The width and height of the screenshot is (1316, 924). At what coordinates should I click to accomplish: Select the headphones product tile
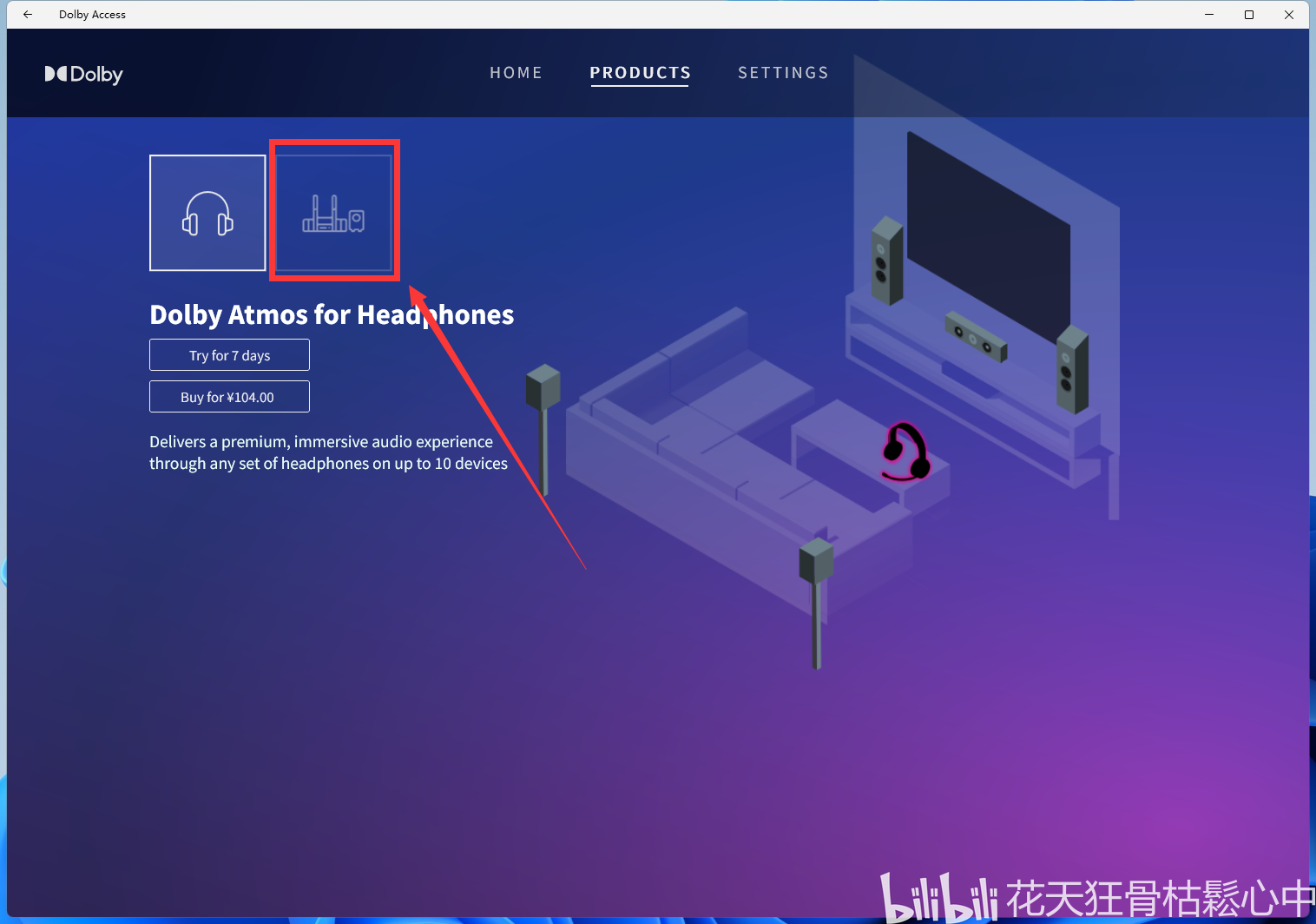click(207, 213)
